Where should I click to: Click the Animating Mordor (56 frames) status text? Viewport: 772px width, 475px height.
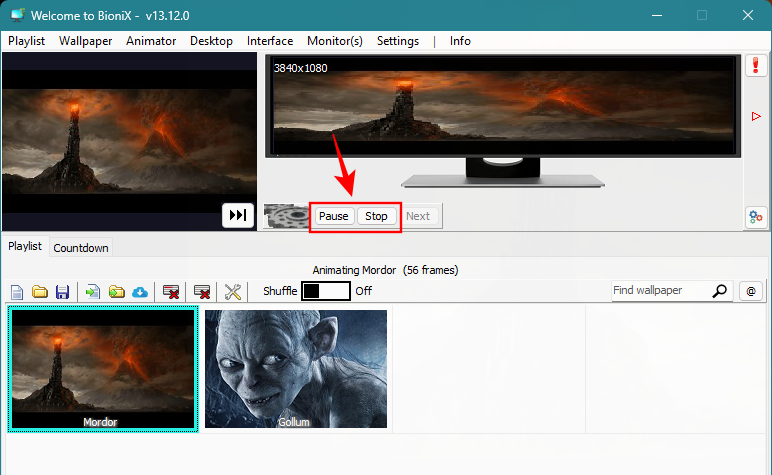[385, 270]
